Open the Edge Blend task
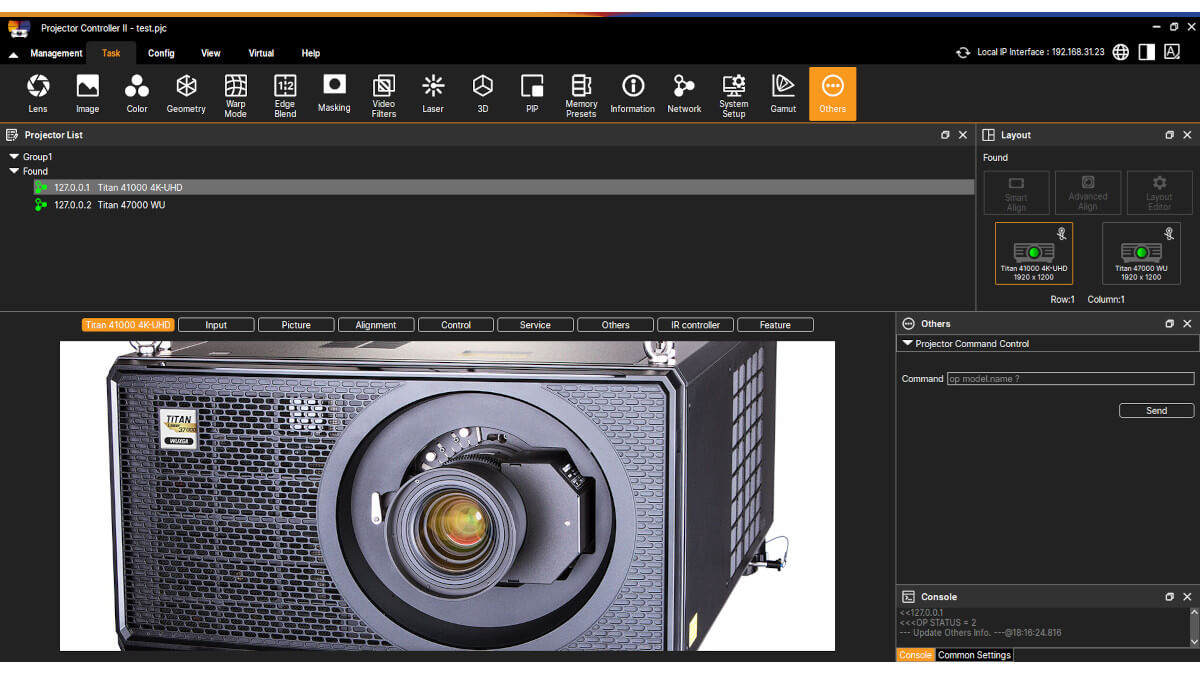The height and width of the screenshot is (675, 1200). click(x=285, y=94)
